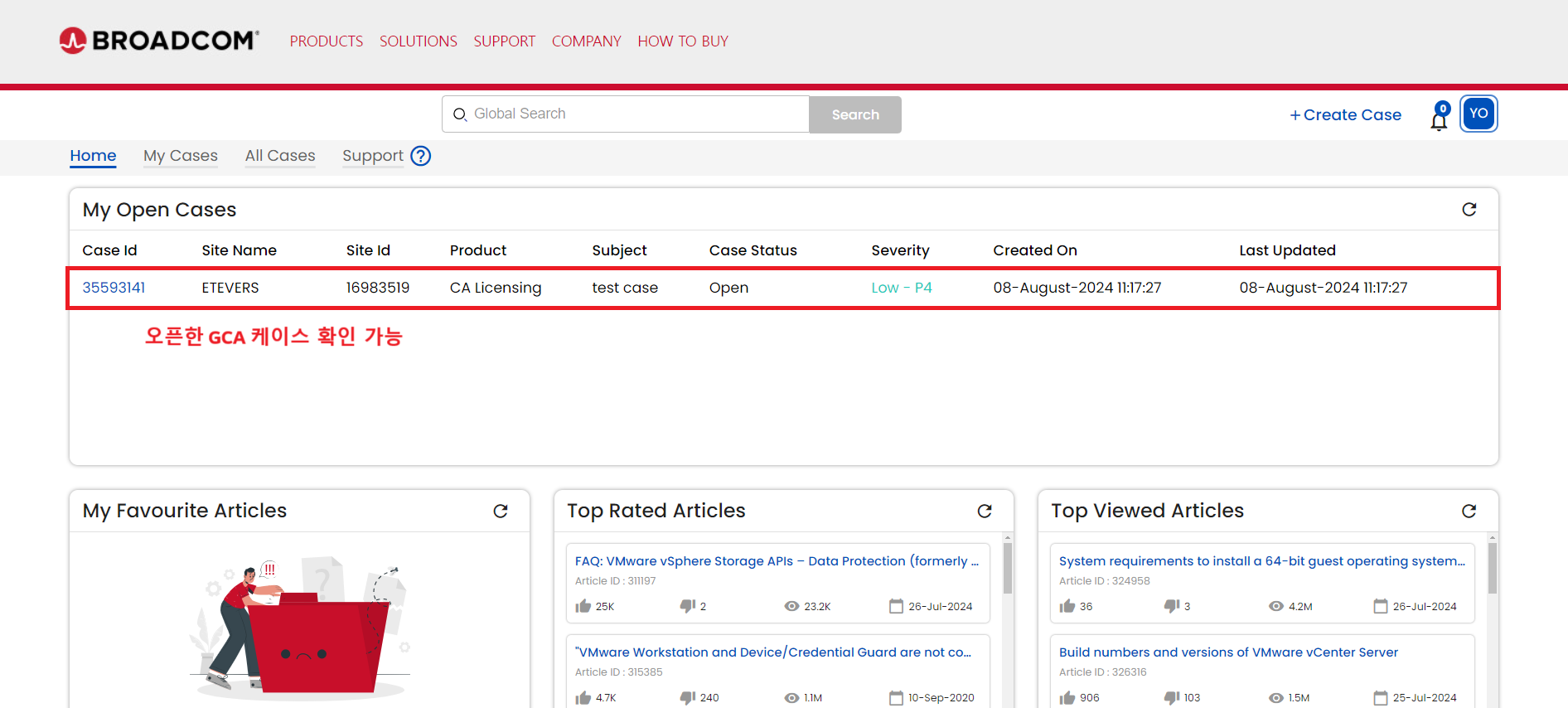The width and height of the screenshot is (1568, 708).
Task: Refresh the Top Viewed Articles panel
Action: pos(1469,512)
